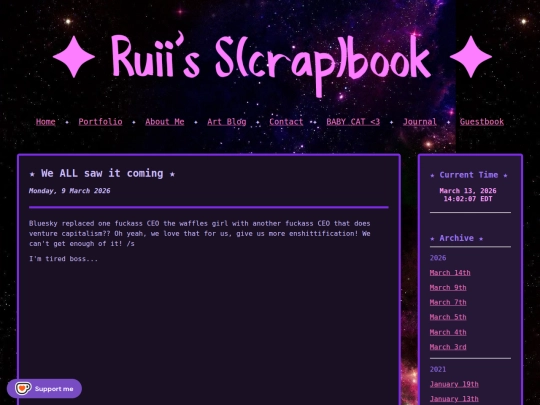Open the Contact page

(286, 122)
